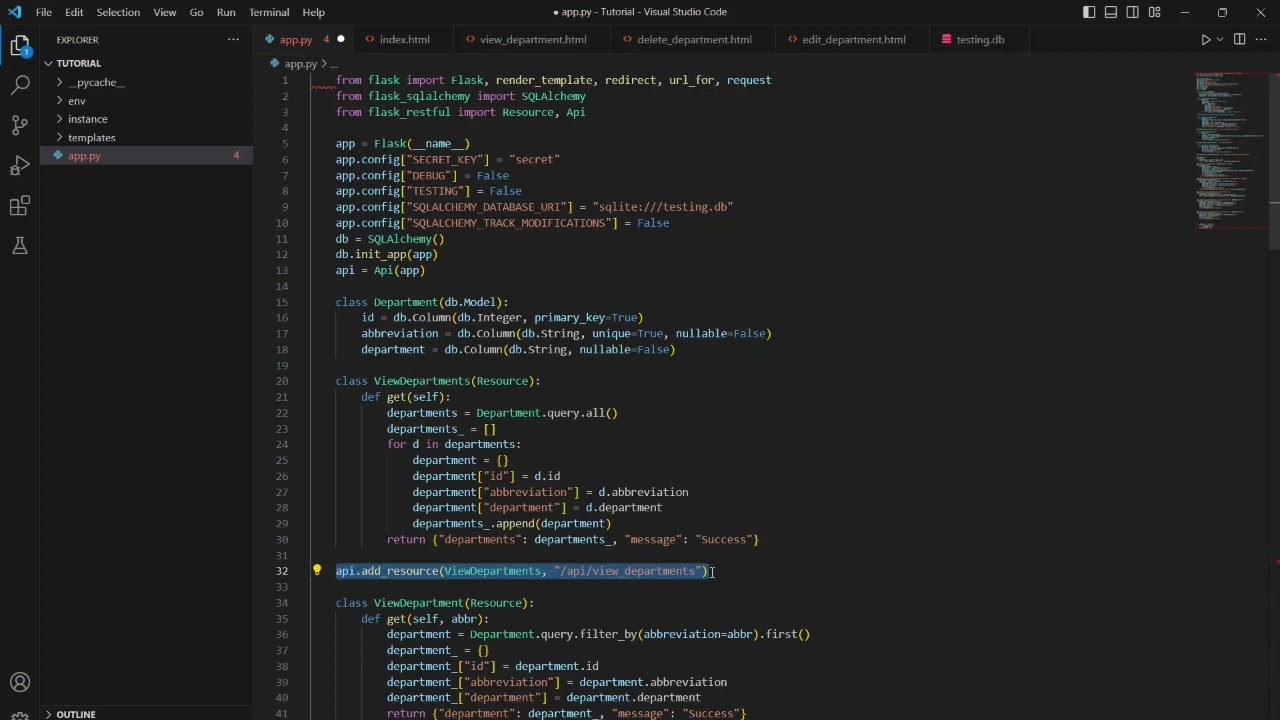1280x720 pixels.
Task: Run the Python file with play button
Action: (x=1205, y=40)
